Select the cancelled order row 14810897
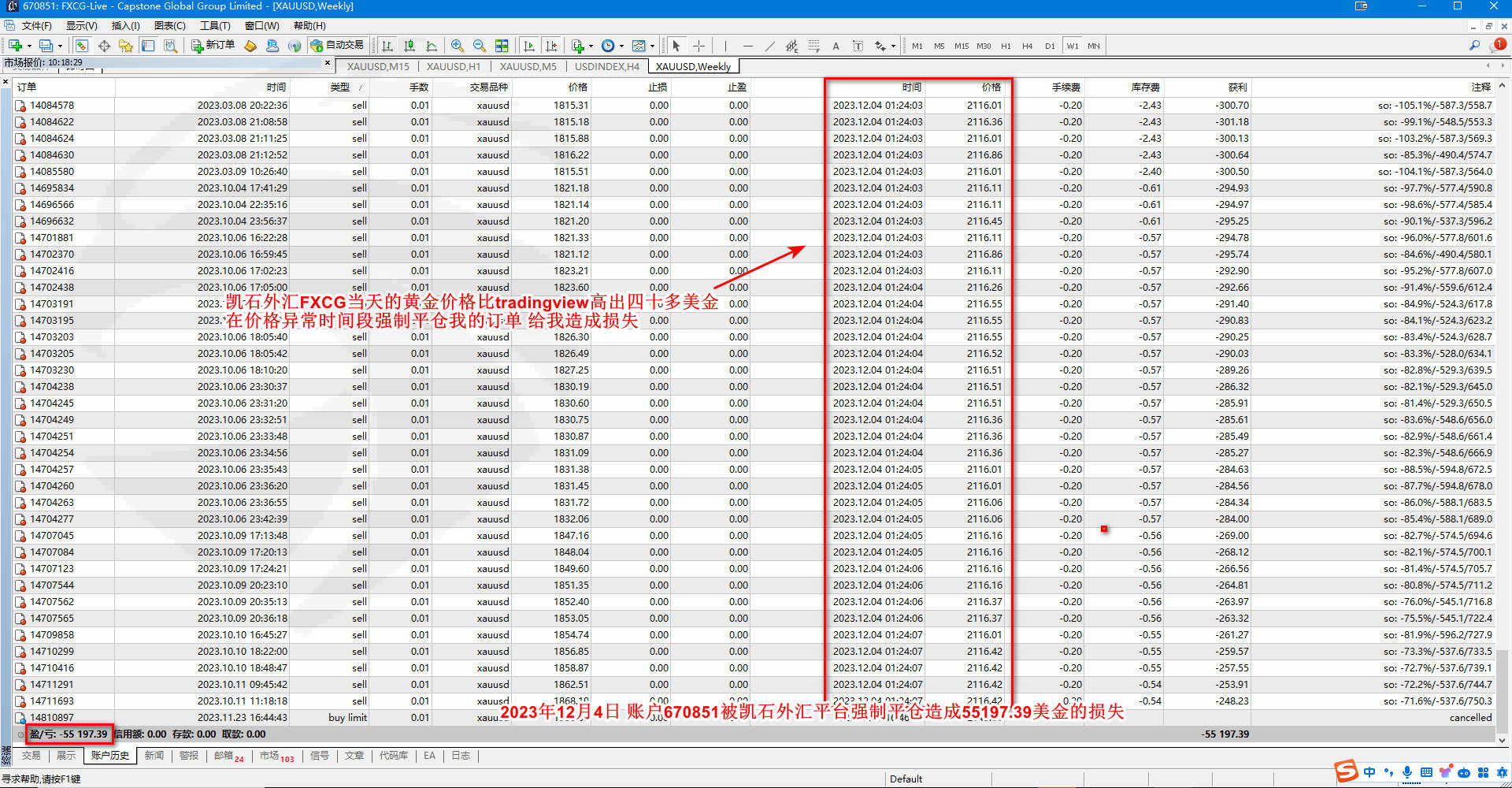 pos(754,717)
